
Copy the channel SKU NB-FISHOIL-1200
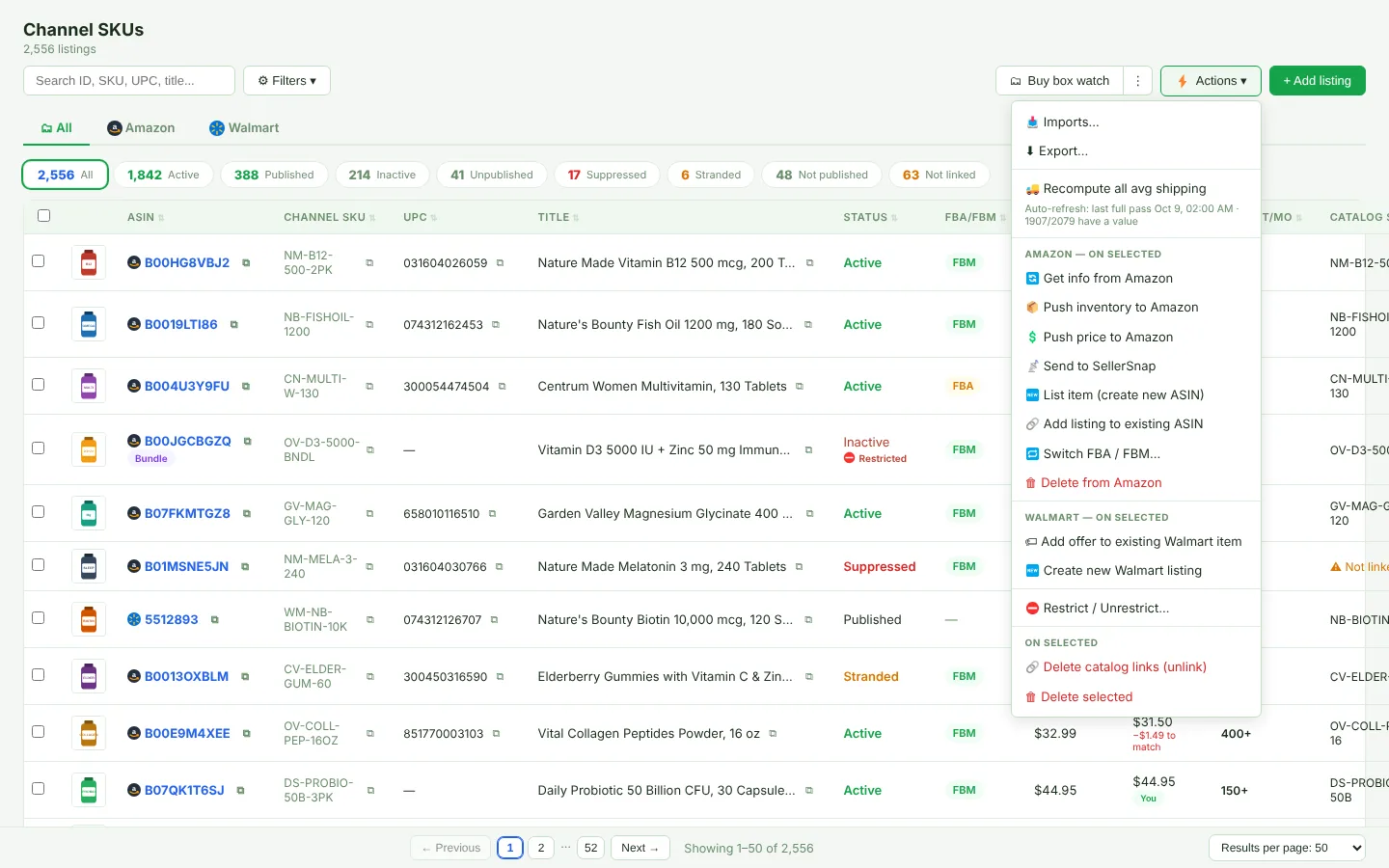pyautogui.click(x=369, y=325)
